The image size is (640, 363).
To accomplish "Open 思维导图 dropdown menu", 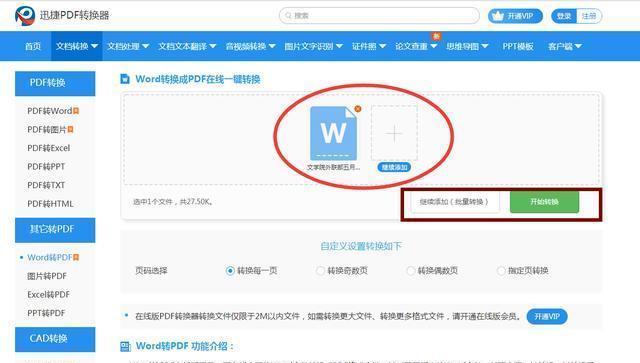I will pos(467,46).
